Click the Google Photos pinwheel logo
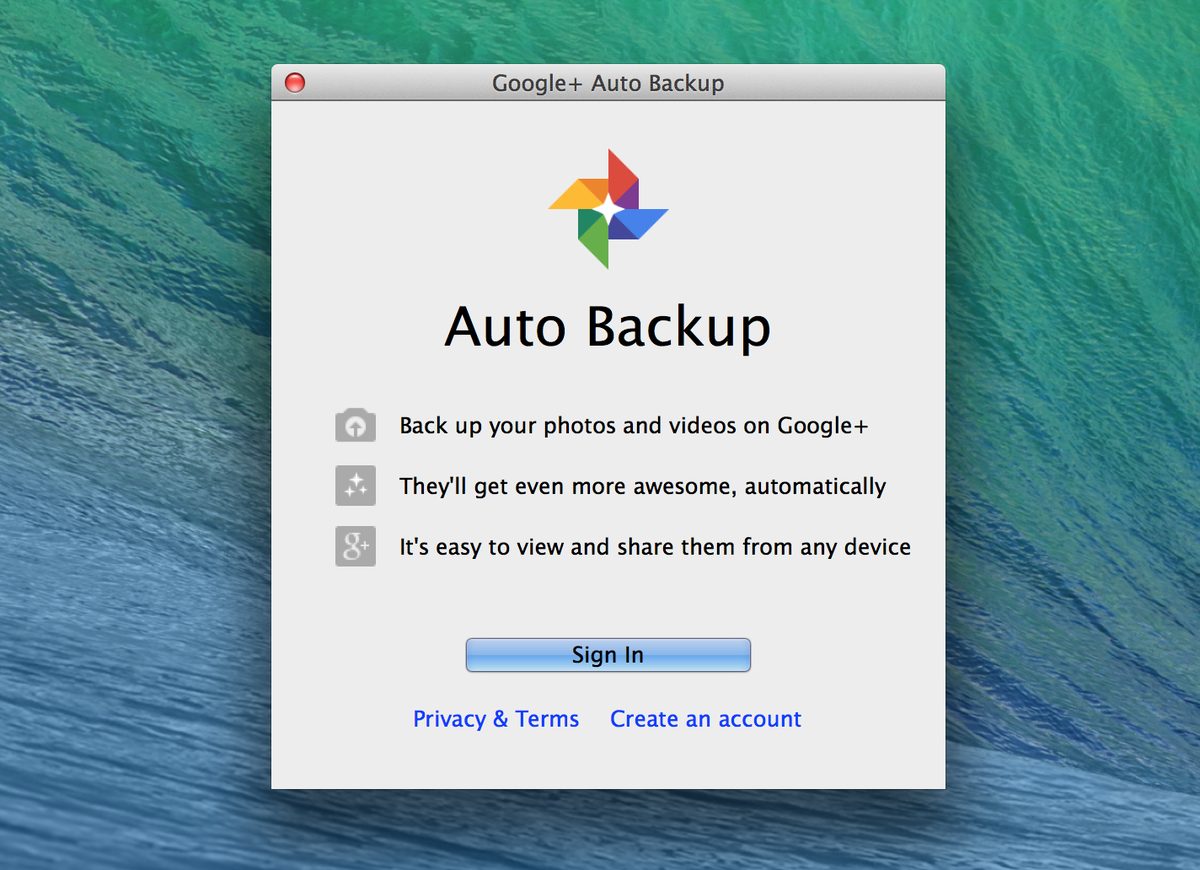Viewport: 1200px width, 870px height. pos(608,209)
